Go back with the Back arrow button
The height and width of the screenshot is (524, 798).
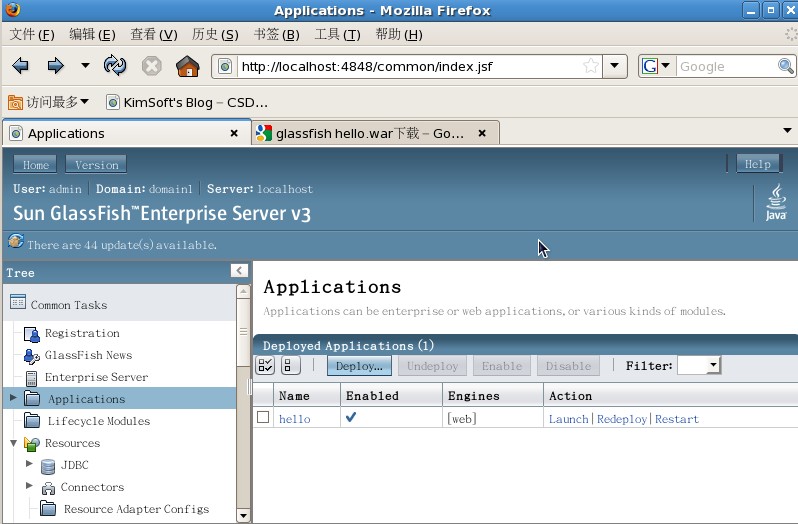tap(20, 66)
